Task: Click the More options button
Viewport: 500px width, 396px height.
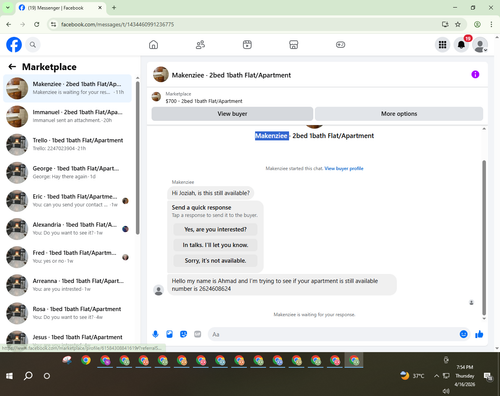Action: point(399,114)
